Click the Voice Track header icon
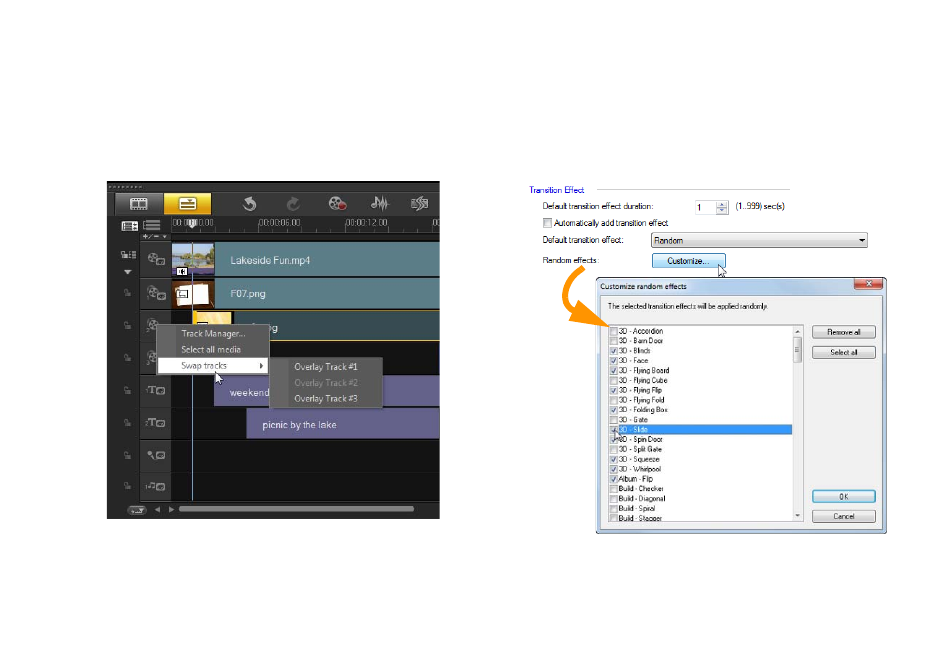This screenshot has height=664, width=948. pos(156,455)
